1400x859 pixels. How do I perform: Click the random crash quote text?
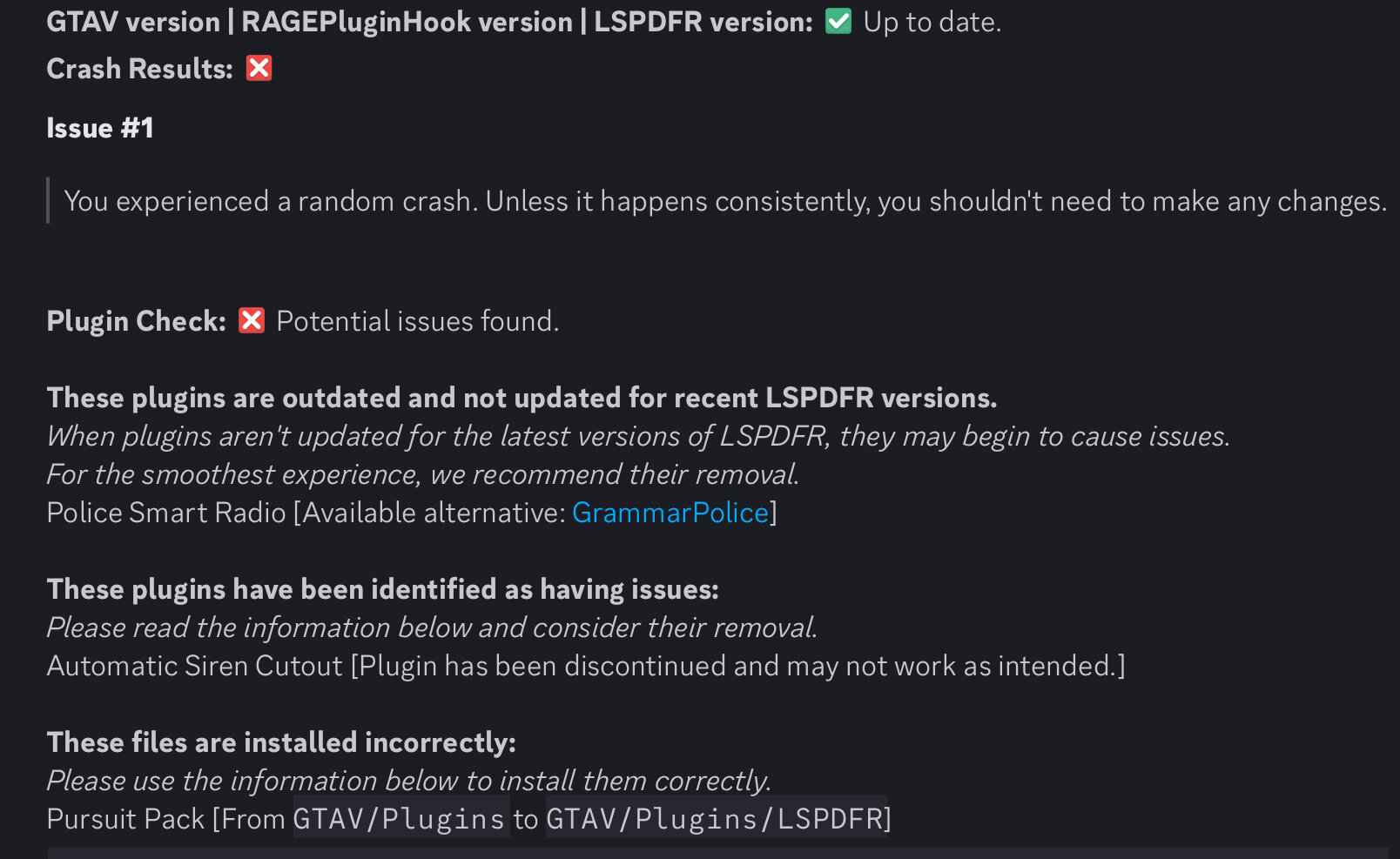pyautogui.click(x=724, y=201)
